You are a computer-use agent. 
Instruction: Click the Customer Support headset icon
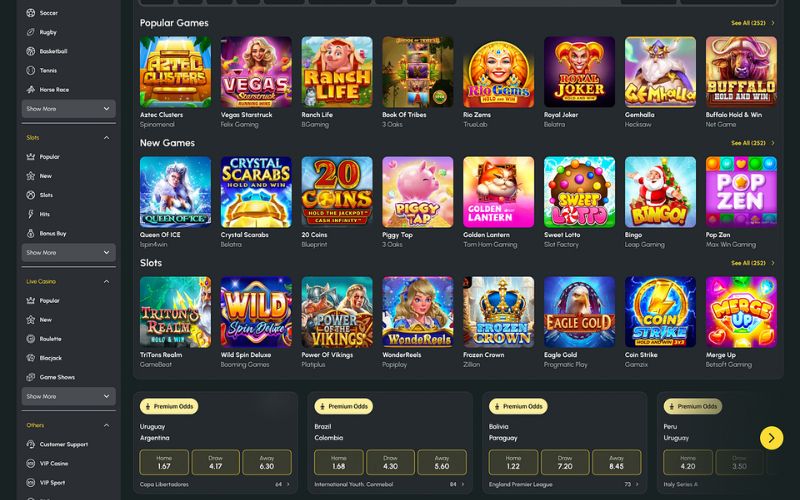[31, 444]
